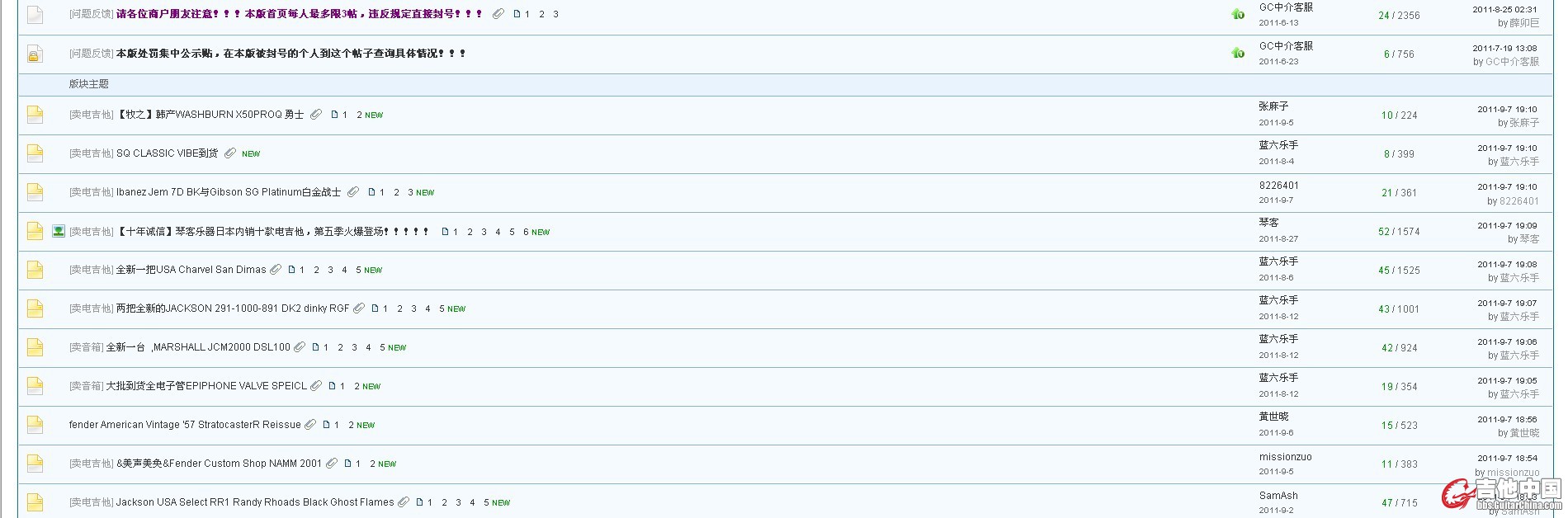Open the Jackson USA Select RR1 Randy Rhoads thread
The image size is (1568, 518).
tap(255, 502)
